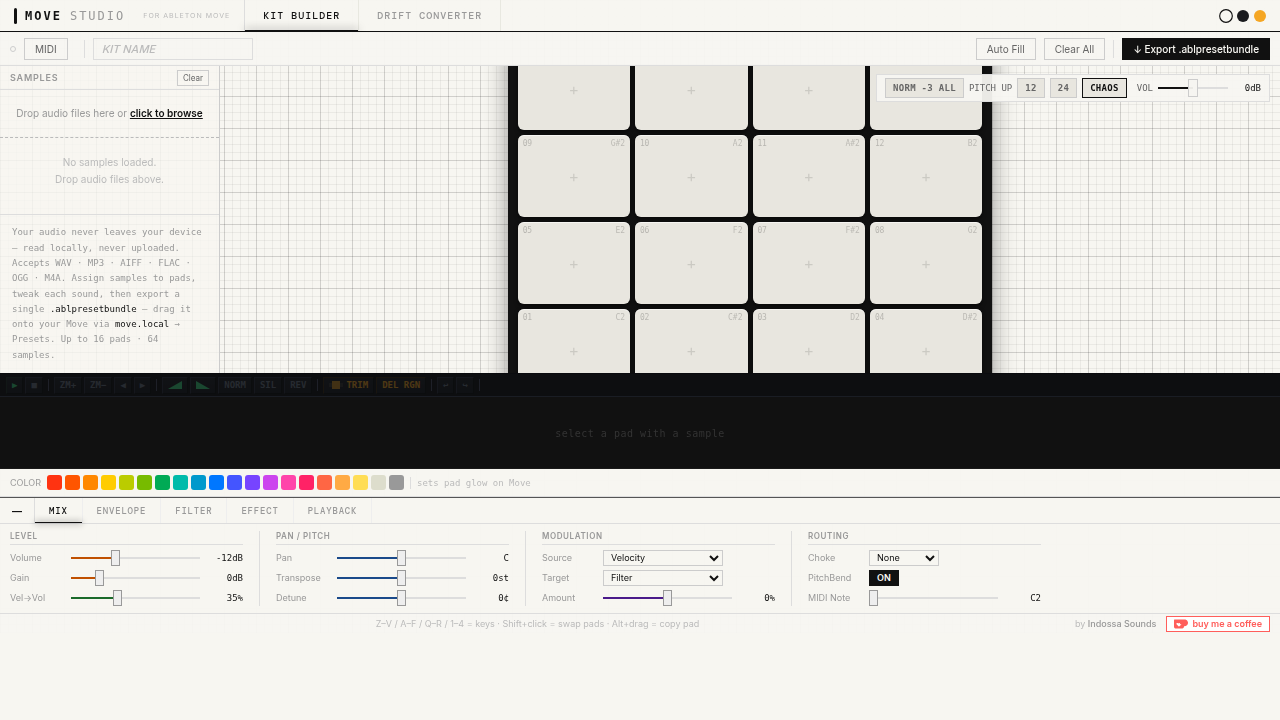Image resolution: width=1280 pixels, height=720 pixels.
Task: Add sample to pad 08 G2
Action: point(926,263)
